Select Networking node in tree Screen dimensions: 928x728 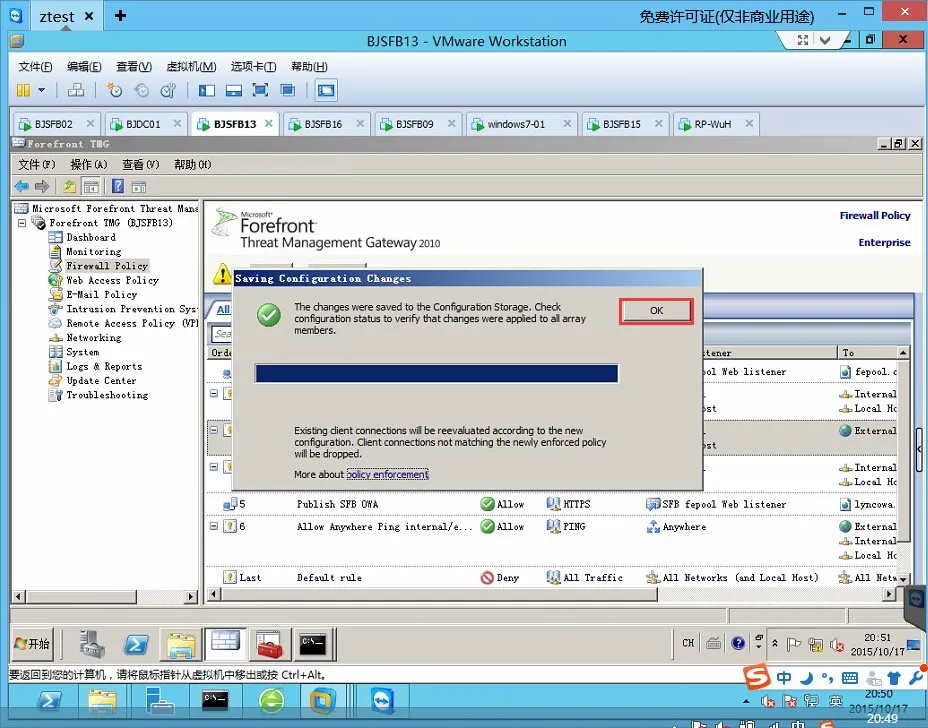pos(94,338)
